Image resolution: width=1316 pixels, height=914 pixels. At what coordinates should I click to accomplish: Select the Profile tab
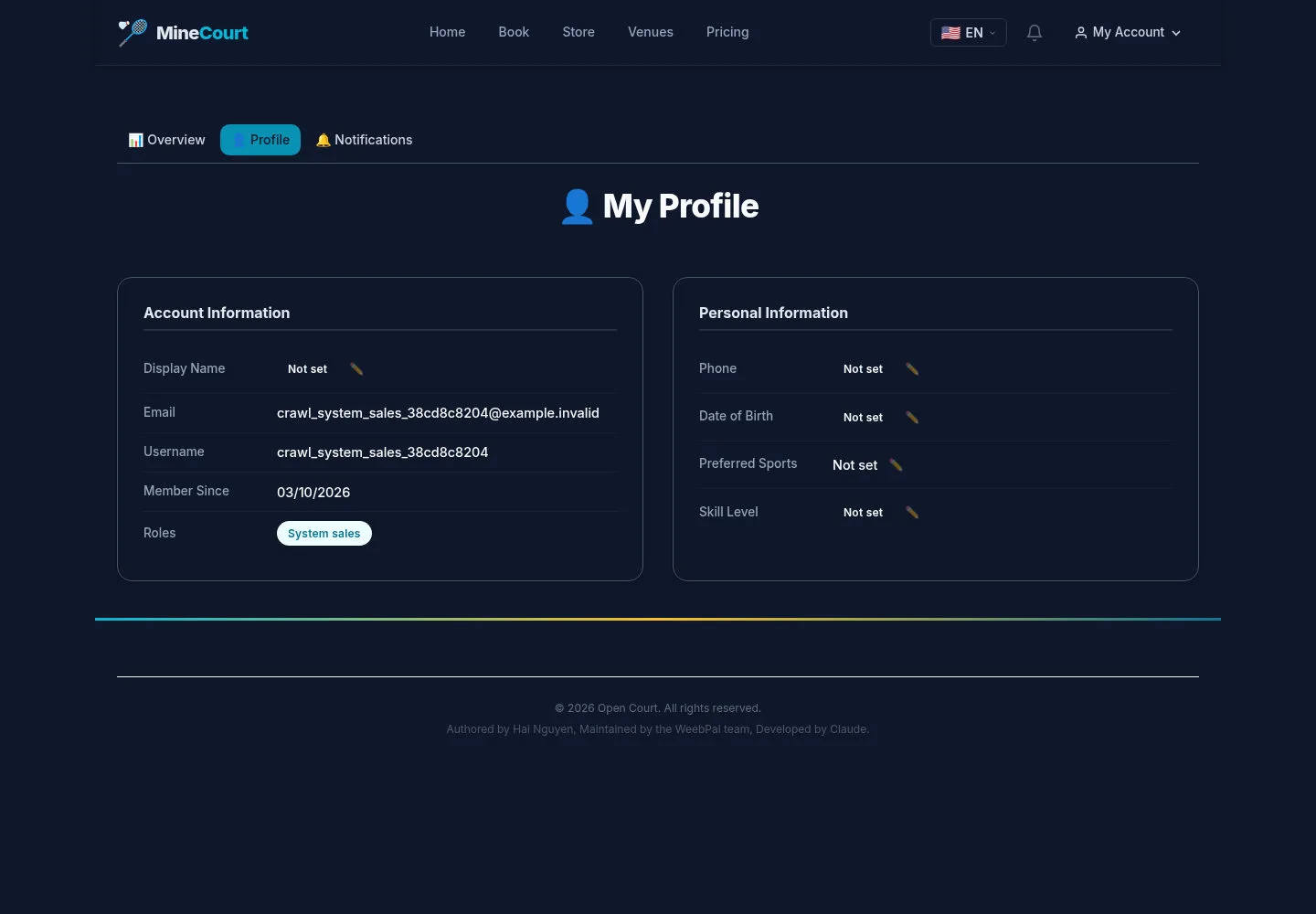[260, 140]
